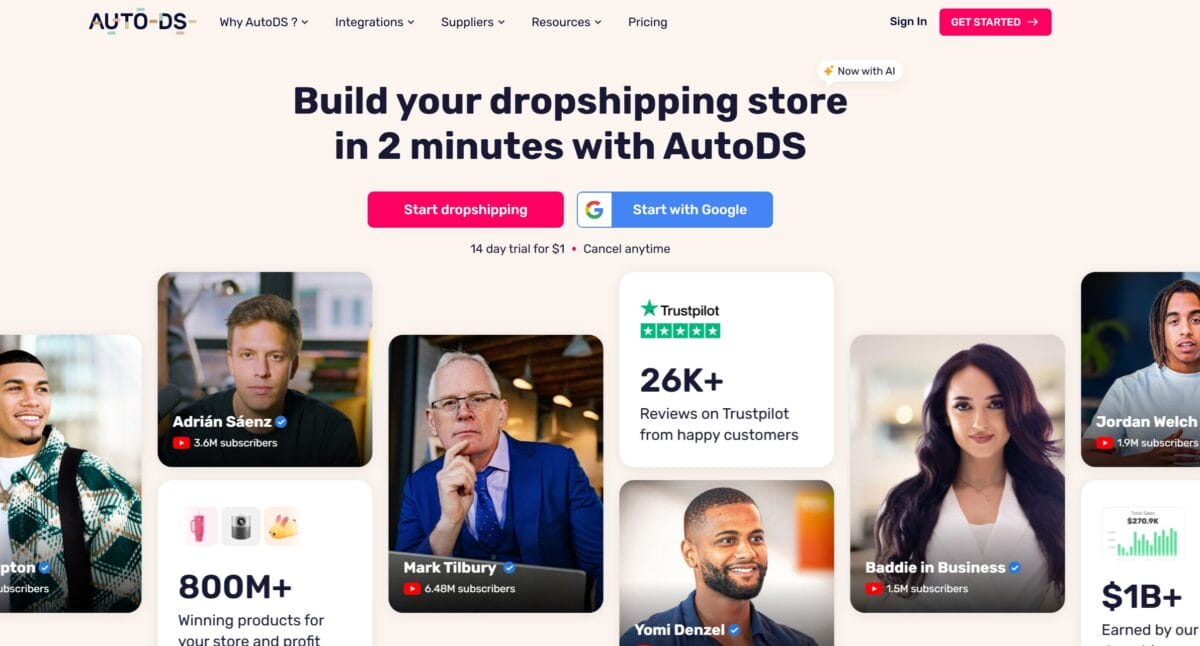Click the GET STARTED button

[x=995, y=22]
